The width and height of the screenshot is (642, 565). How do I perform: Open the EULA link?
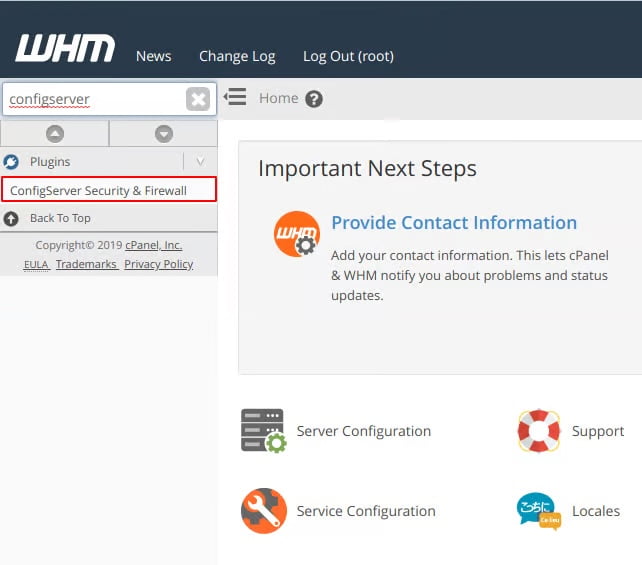click(36, 264)
